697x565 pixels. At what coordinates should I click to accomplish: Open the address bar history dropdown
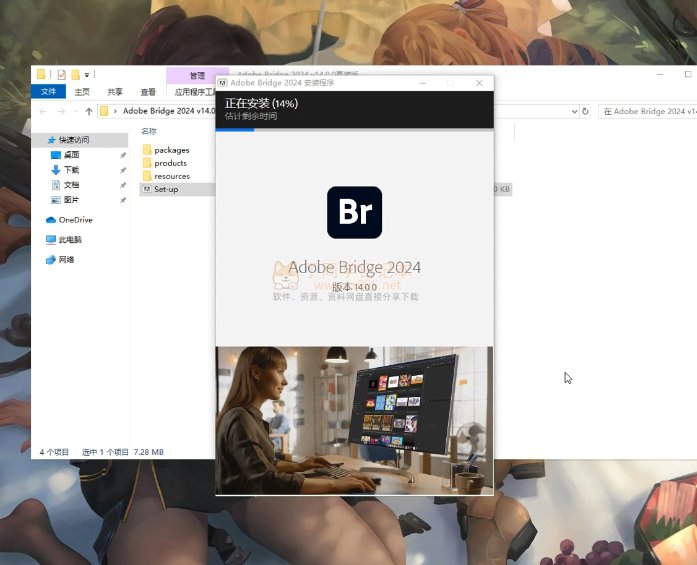click(574, 111)
